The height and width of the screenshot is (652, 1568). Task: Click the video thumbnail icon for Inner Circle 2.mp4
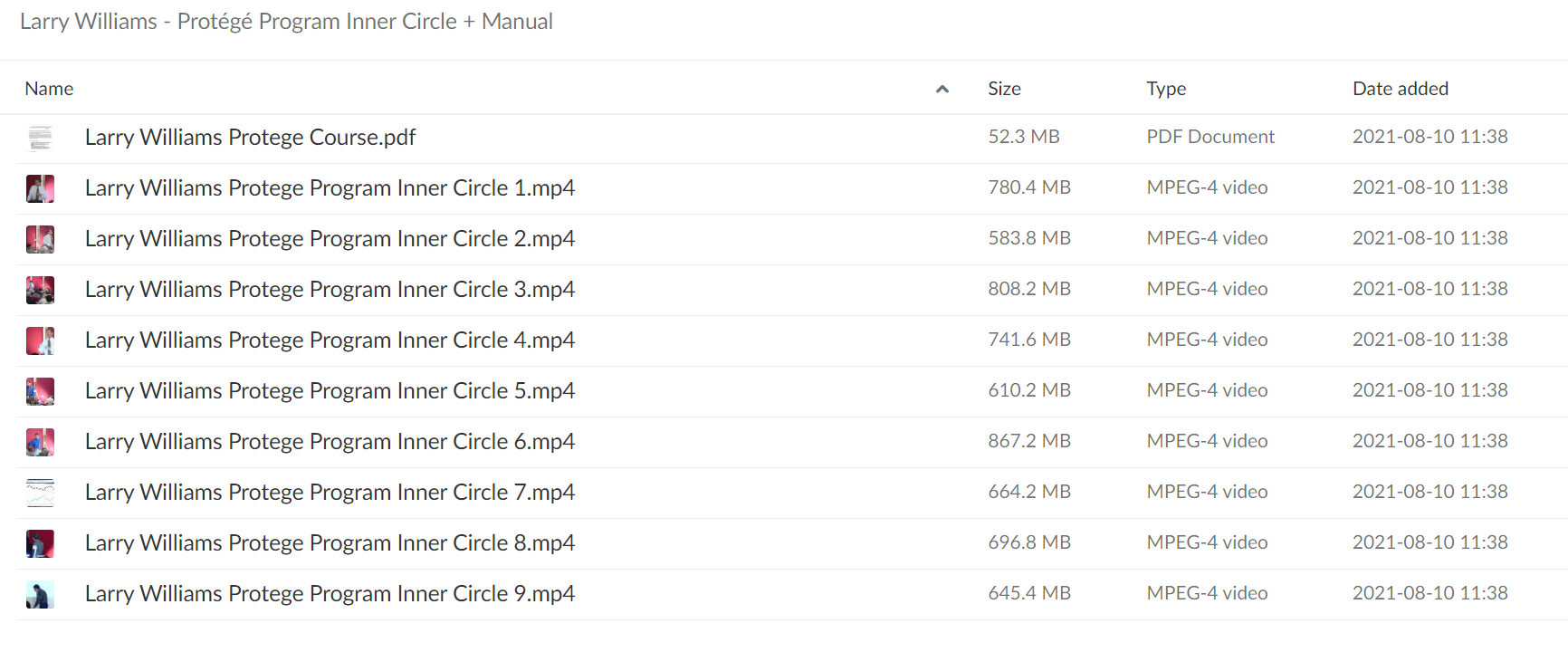(x=40, y=239)
